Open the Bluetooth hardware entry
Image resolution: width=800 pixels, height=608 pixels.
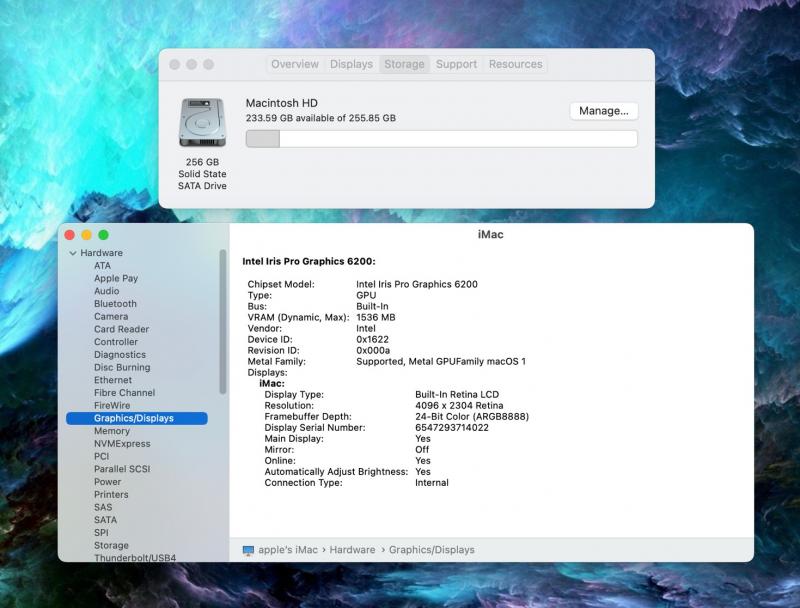pos(115,304)
